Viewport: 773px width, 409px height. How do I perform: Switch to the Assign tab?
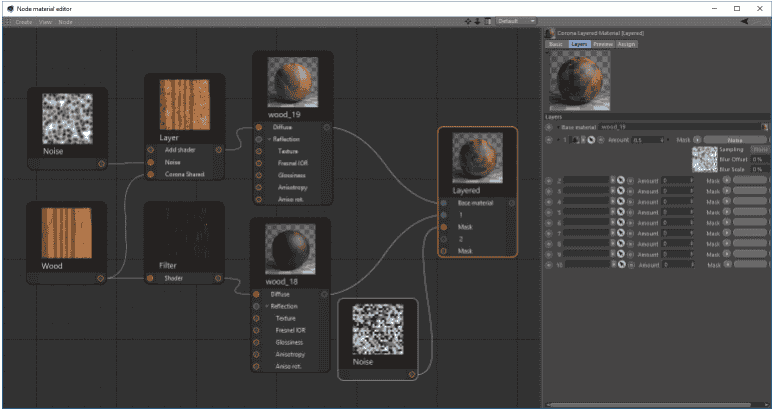(x=626, y=44)
